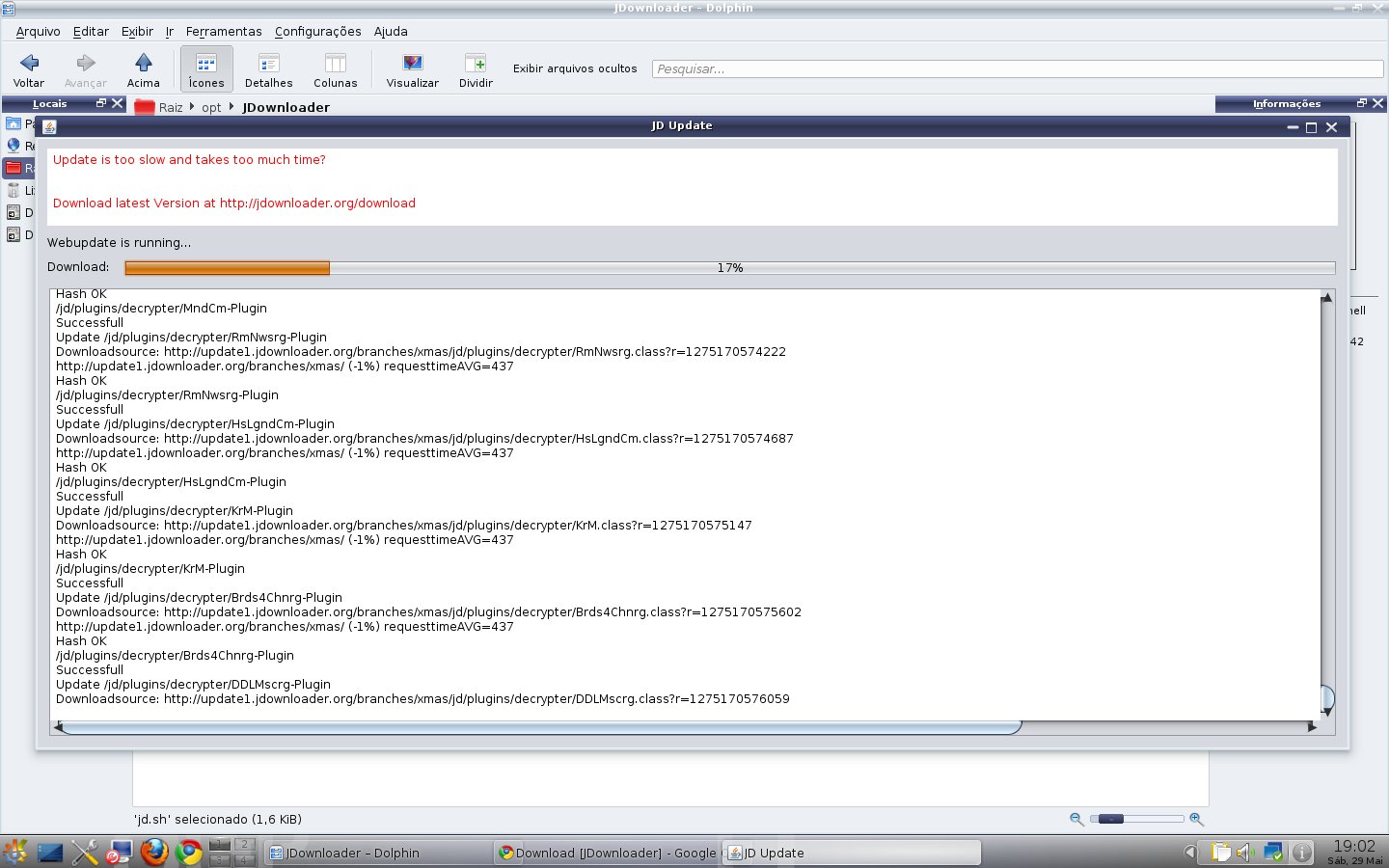
Task: Click log line 'Update /jd/plugins/decrypter/KrM-Plugin'
Action: click(175, 511)
